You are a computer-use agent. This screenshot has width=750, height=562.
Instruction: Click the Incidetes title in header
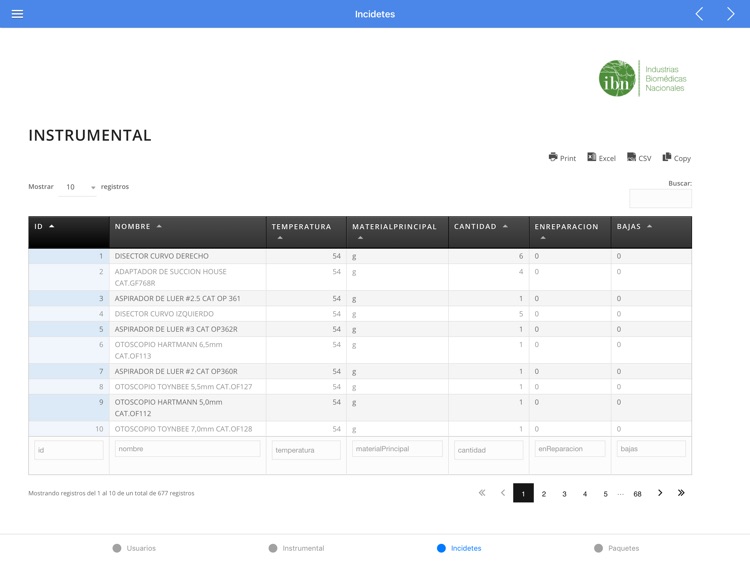click(375, 14)
